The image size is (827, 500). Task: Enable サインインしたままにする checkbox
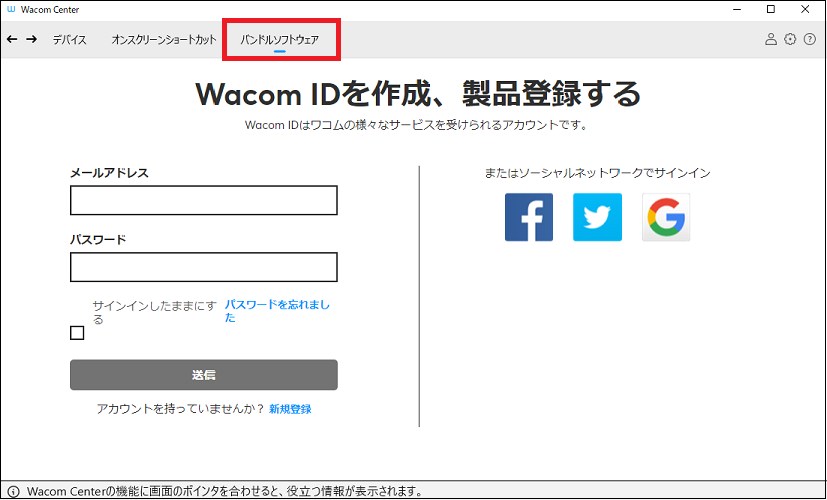pyautogui.click(x=77, y=333)
